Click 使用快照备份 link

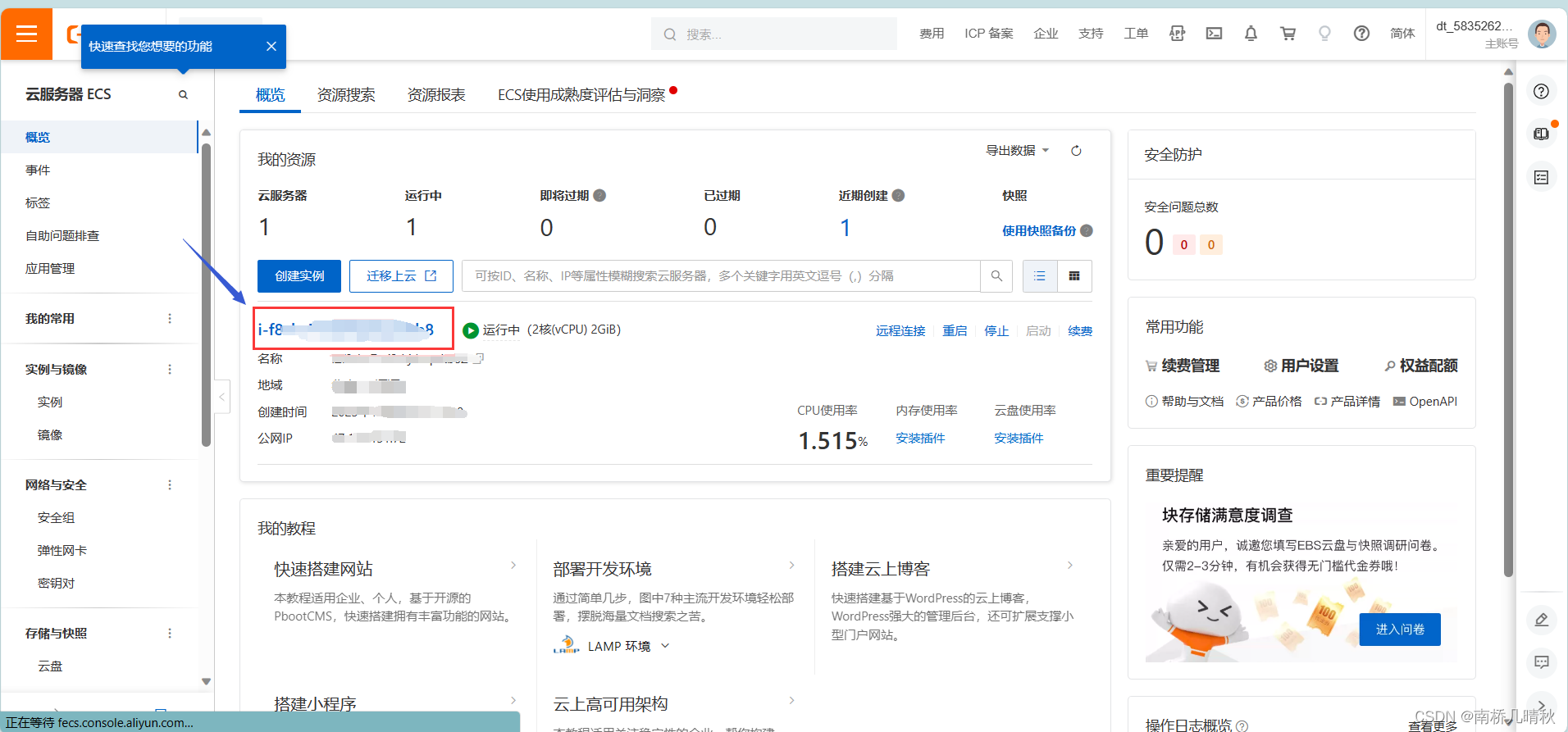click(x=1039, y=231)
